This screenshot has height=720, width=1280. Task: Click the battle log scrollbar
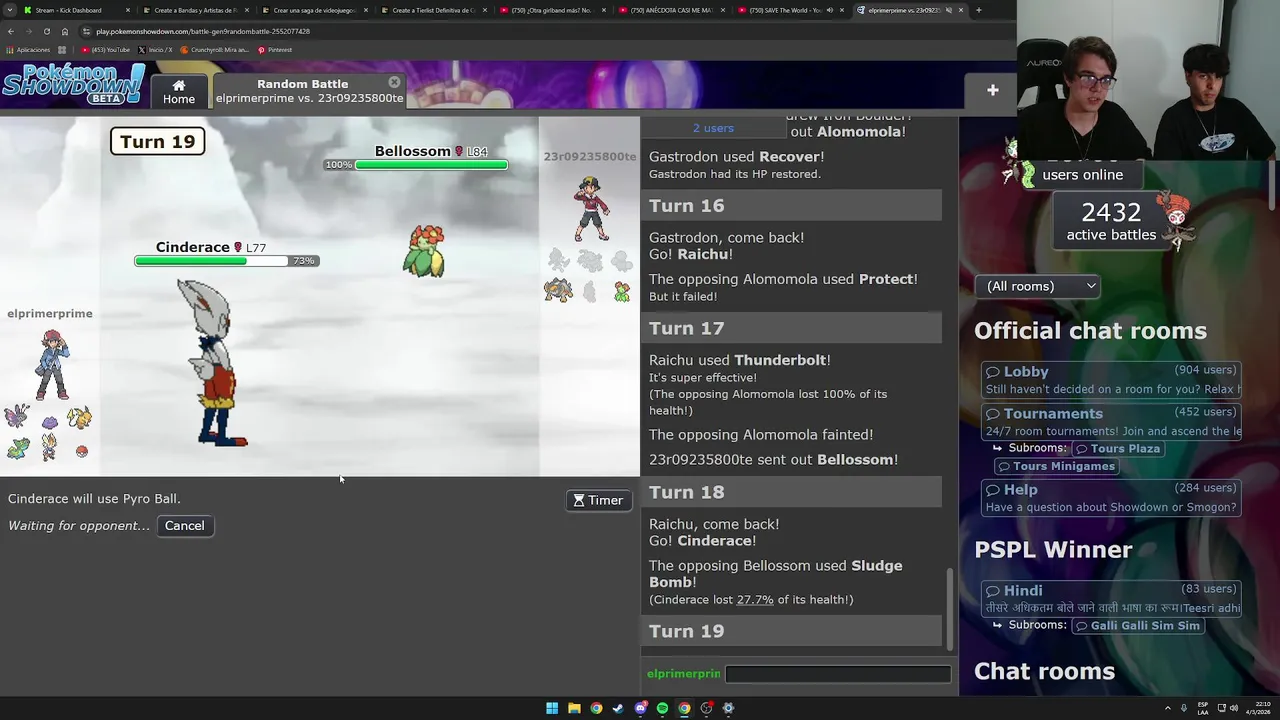(951, 608)
